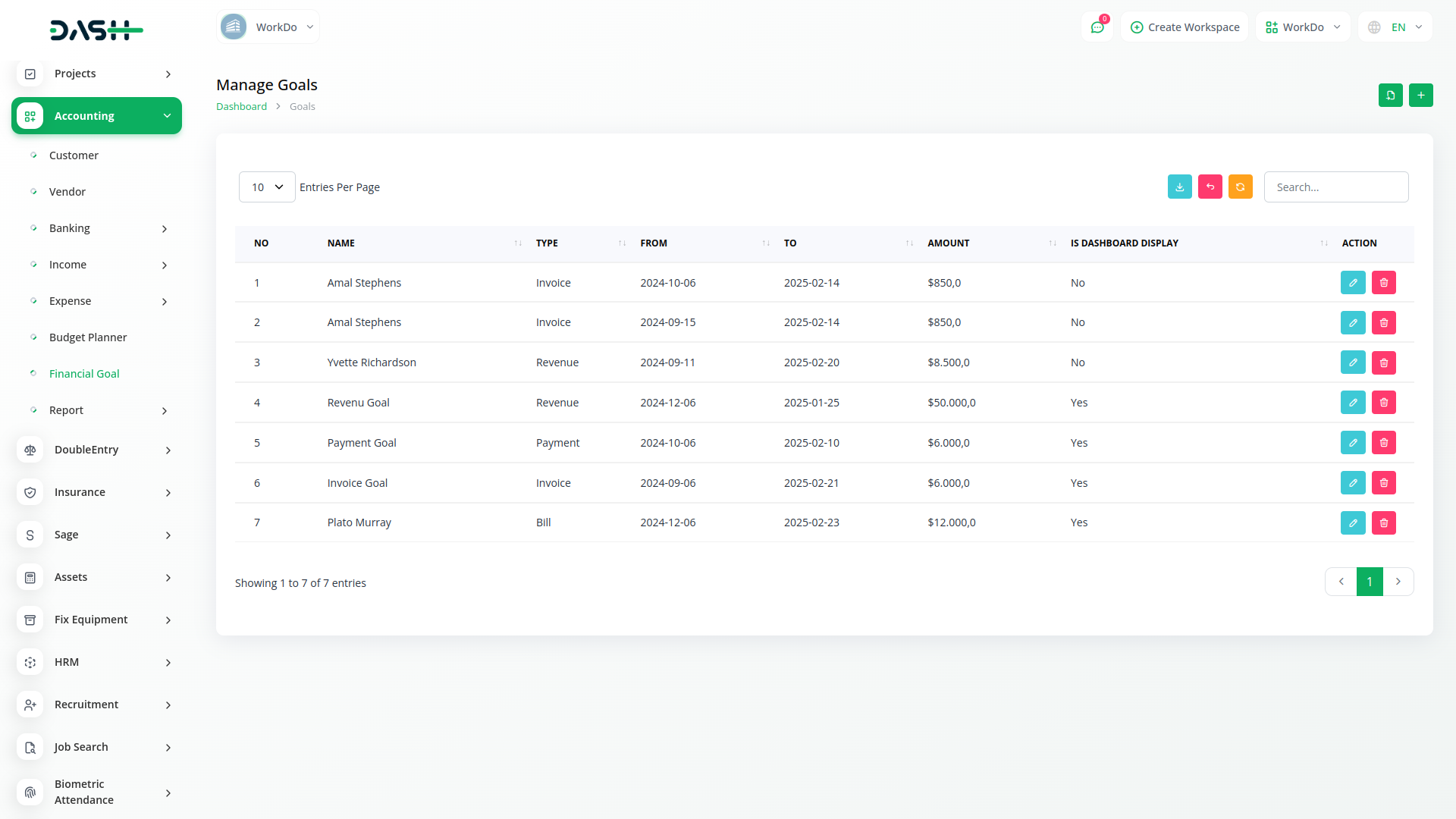Open the EN language dropdown
The image size is (1456, 819).
(x=1396, y=27)
